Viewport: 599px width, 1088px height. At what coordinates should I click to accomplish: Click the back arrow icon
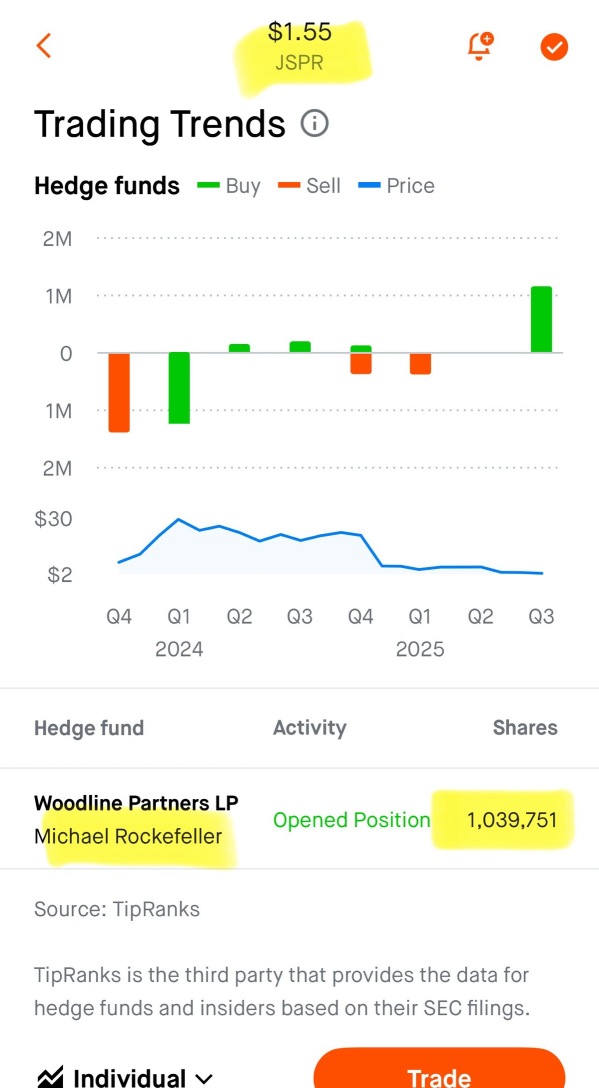pyautogui.click(x=42, y=45)
